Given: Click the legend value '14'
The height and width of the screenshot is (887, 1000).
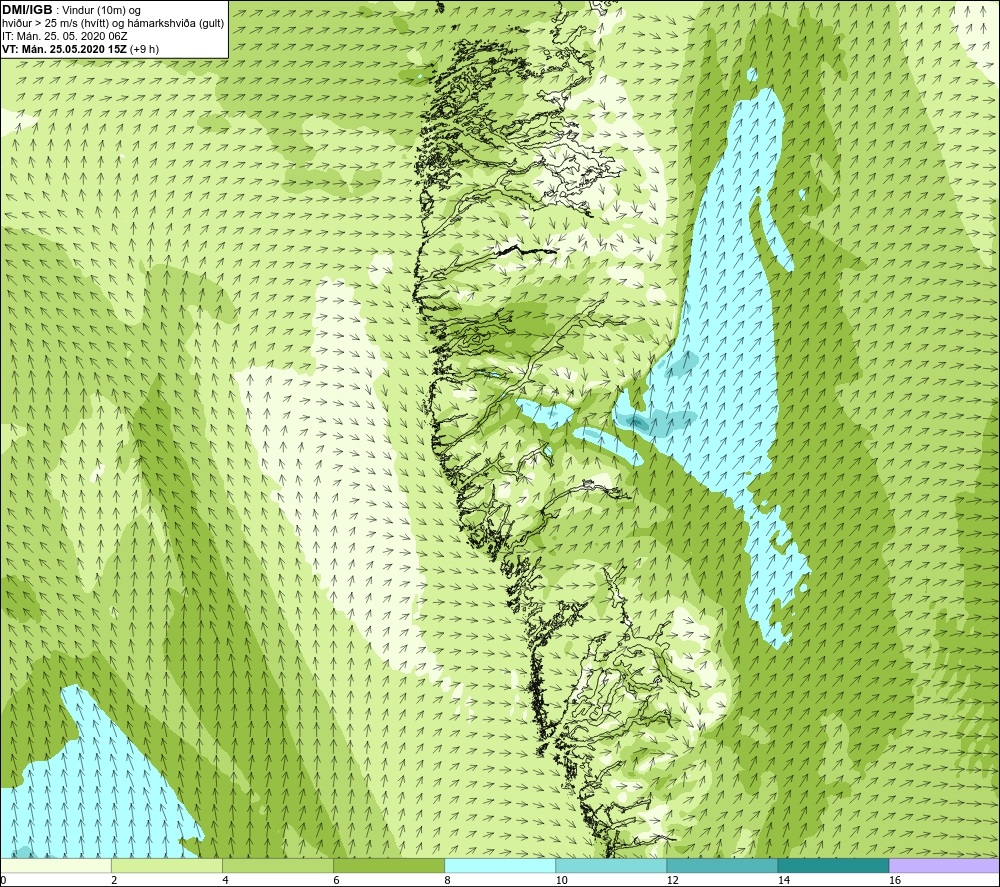Looking at the screenshot, I should [x=783, y=881].
